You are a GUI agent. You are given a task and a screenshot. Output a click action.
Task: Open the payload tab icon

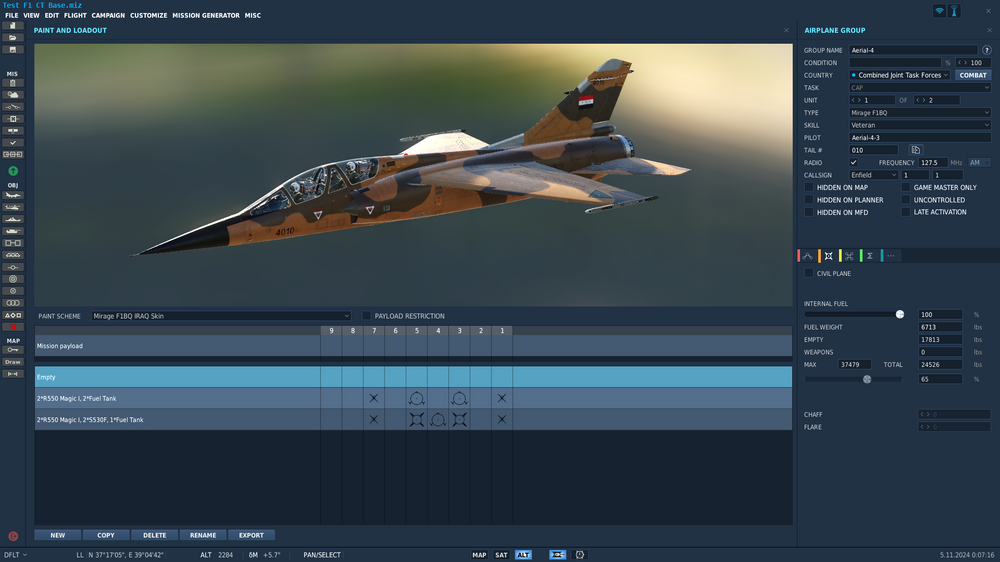coord(828,256)
